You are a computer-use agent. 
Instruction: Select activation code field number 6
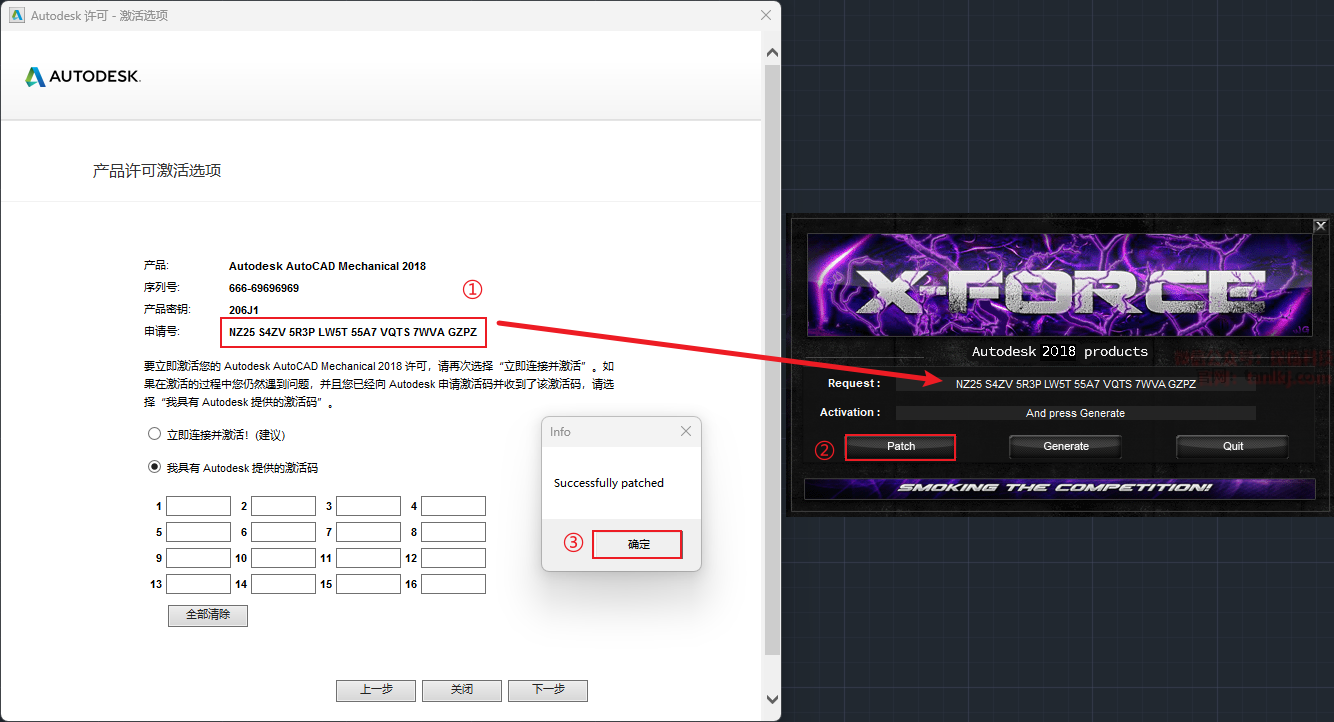click(283, 532)
